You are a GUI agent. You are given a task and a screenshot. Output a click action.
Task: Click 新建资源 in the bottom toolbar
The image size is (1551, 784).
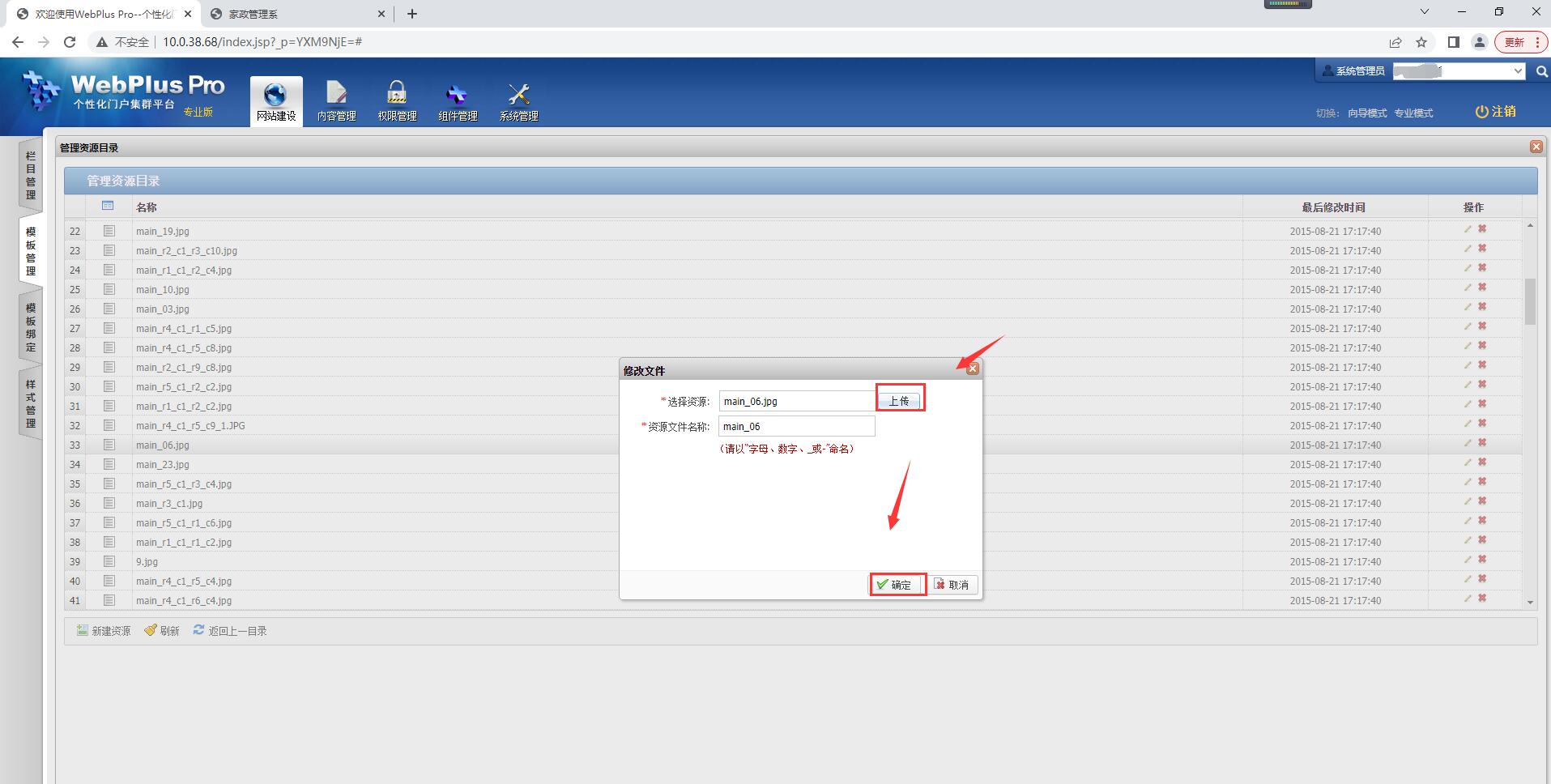(x=104, y=631)
